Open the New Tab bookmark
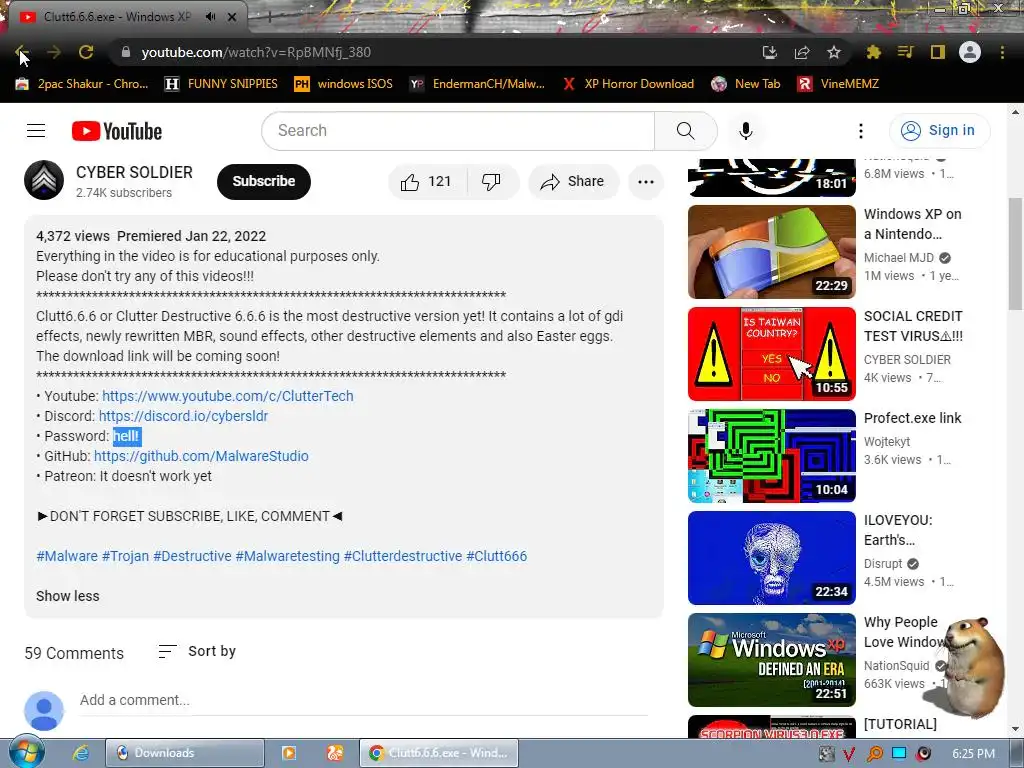 [746, 84]
